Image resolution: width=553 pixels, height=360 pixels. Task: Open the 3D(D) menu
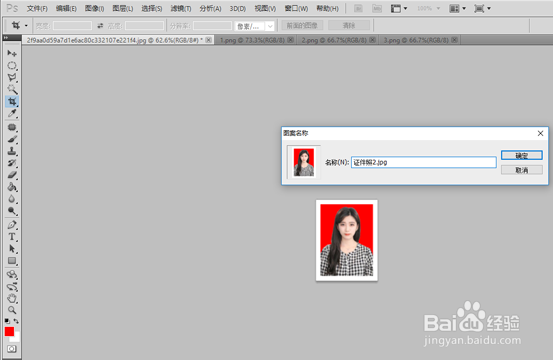(238, 8)
